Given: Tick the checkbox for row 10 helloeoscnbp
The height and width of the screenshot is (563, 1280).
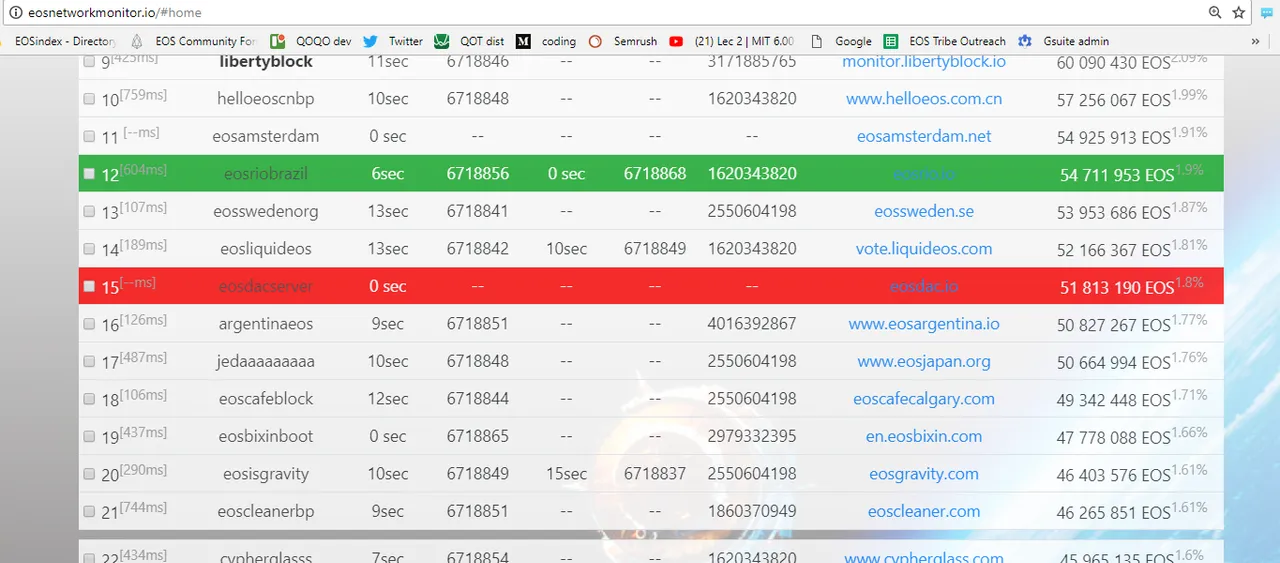Looking at the screenshot, I should [x=89, y=99].
